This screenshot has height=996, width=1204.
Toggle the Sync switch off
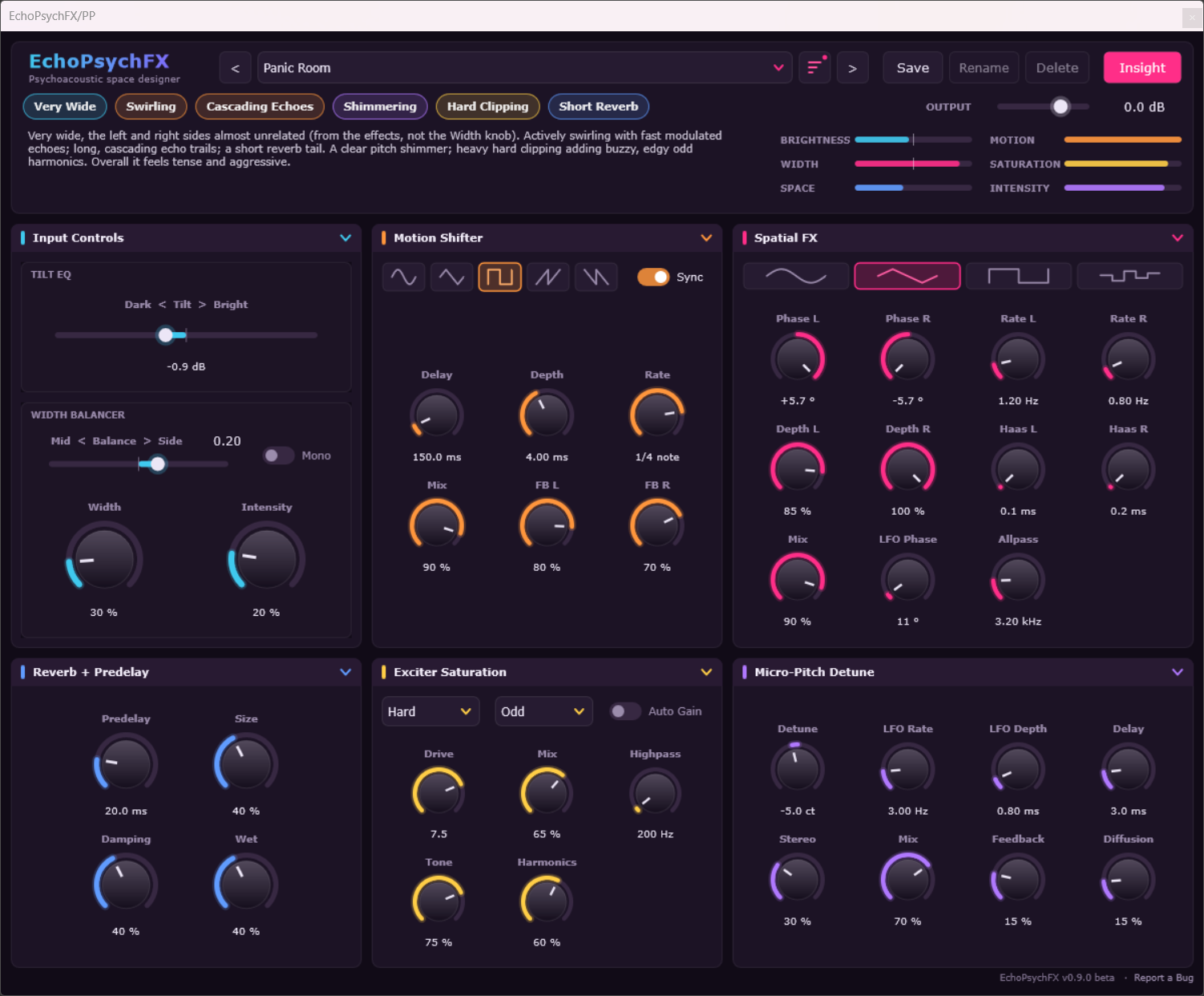click(x=653, y=277)
